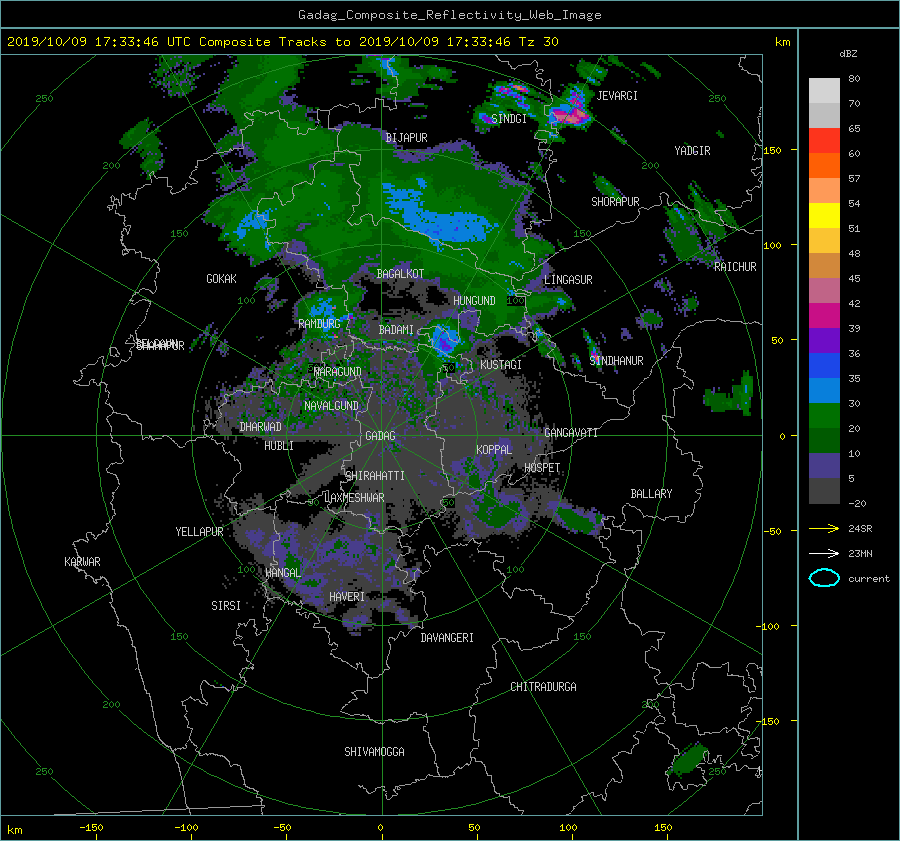Click the purple storm cell east of Badami

coord(445,341)
